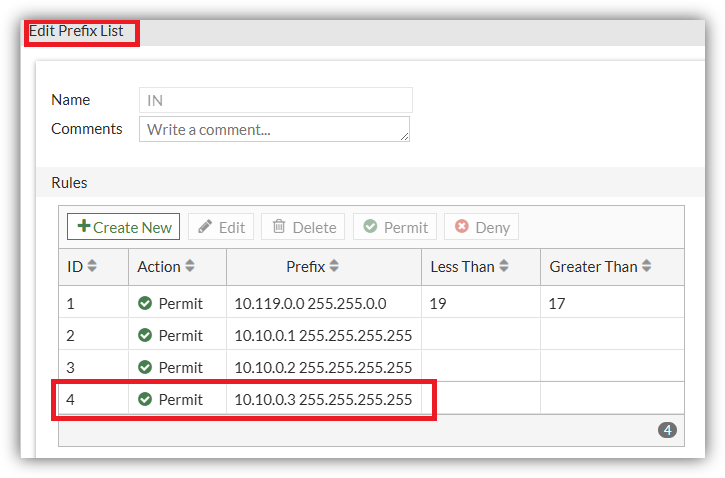Click Greater Than value 17
The image size is (725, 478).
point(557,304)
